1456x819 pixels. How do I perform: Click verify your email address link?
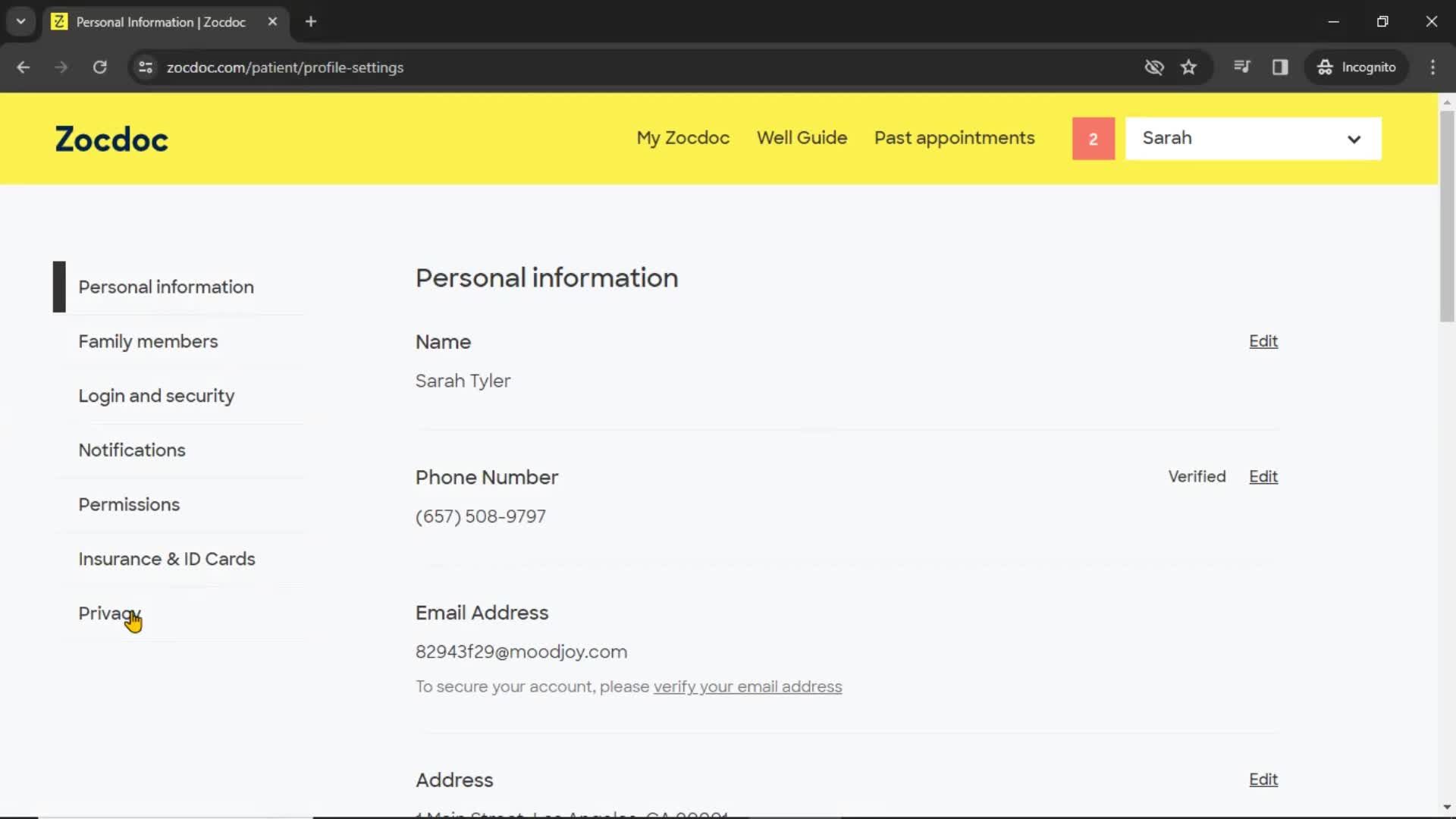(748, 687)
